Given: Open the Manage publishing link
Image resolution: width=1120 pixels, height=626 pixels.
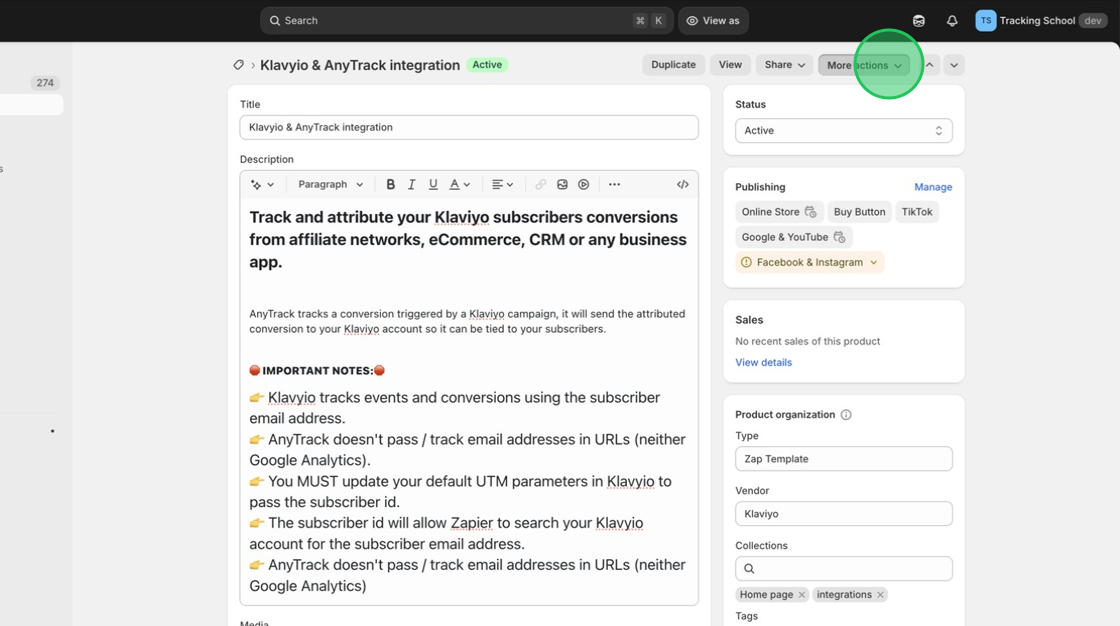Looking at the screenshot, I should tap(933, 187).
